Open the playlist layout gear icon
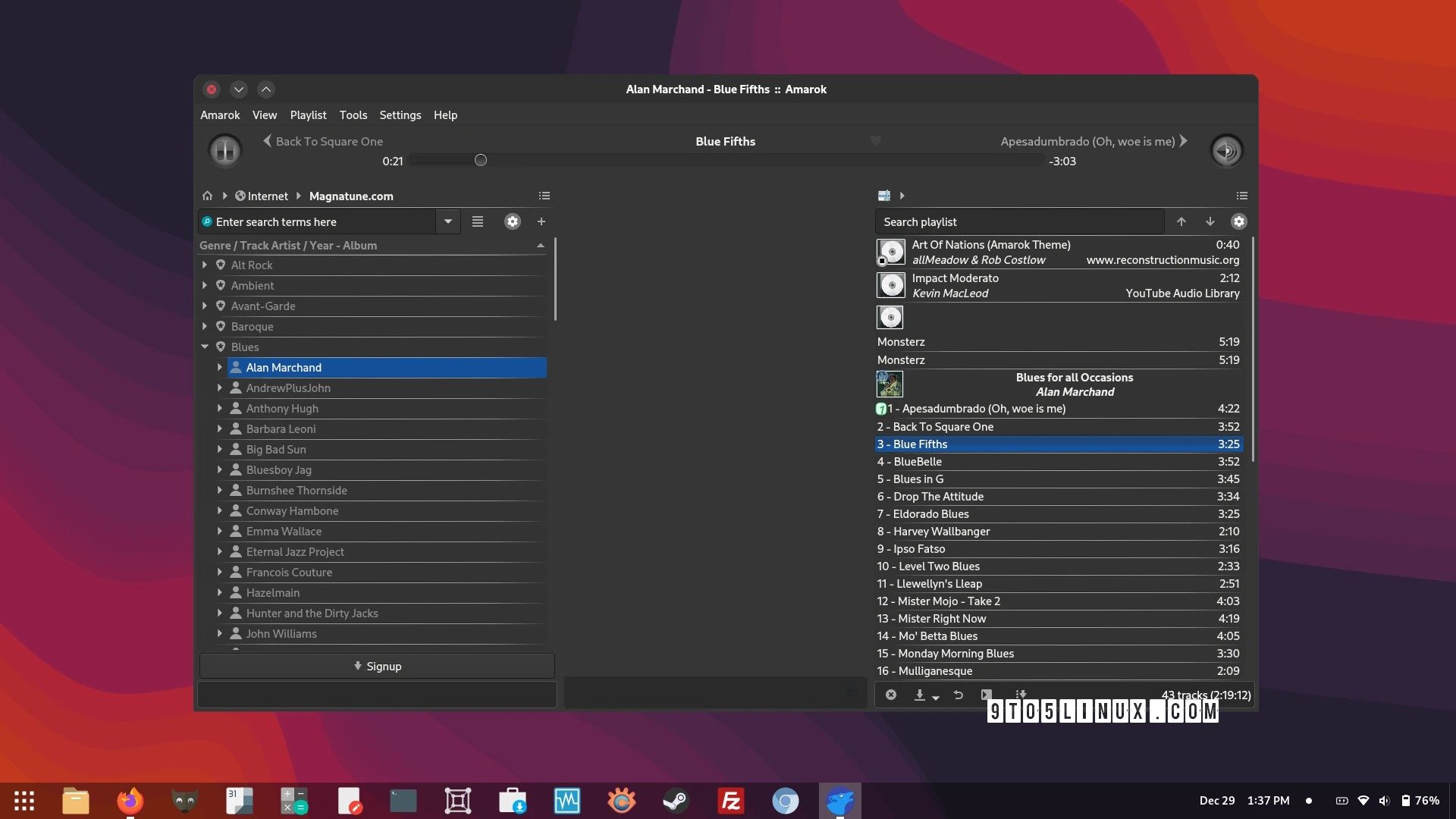 click(1239, 221)
